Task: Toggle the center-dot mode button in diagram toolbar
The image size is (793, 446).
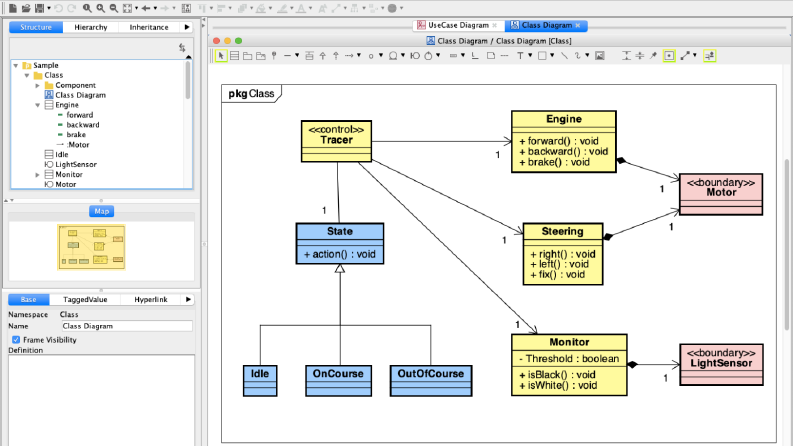Action: (x=669, y=56)
